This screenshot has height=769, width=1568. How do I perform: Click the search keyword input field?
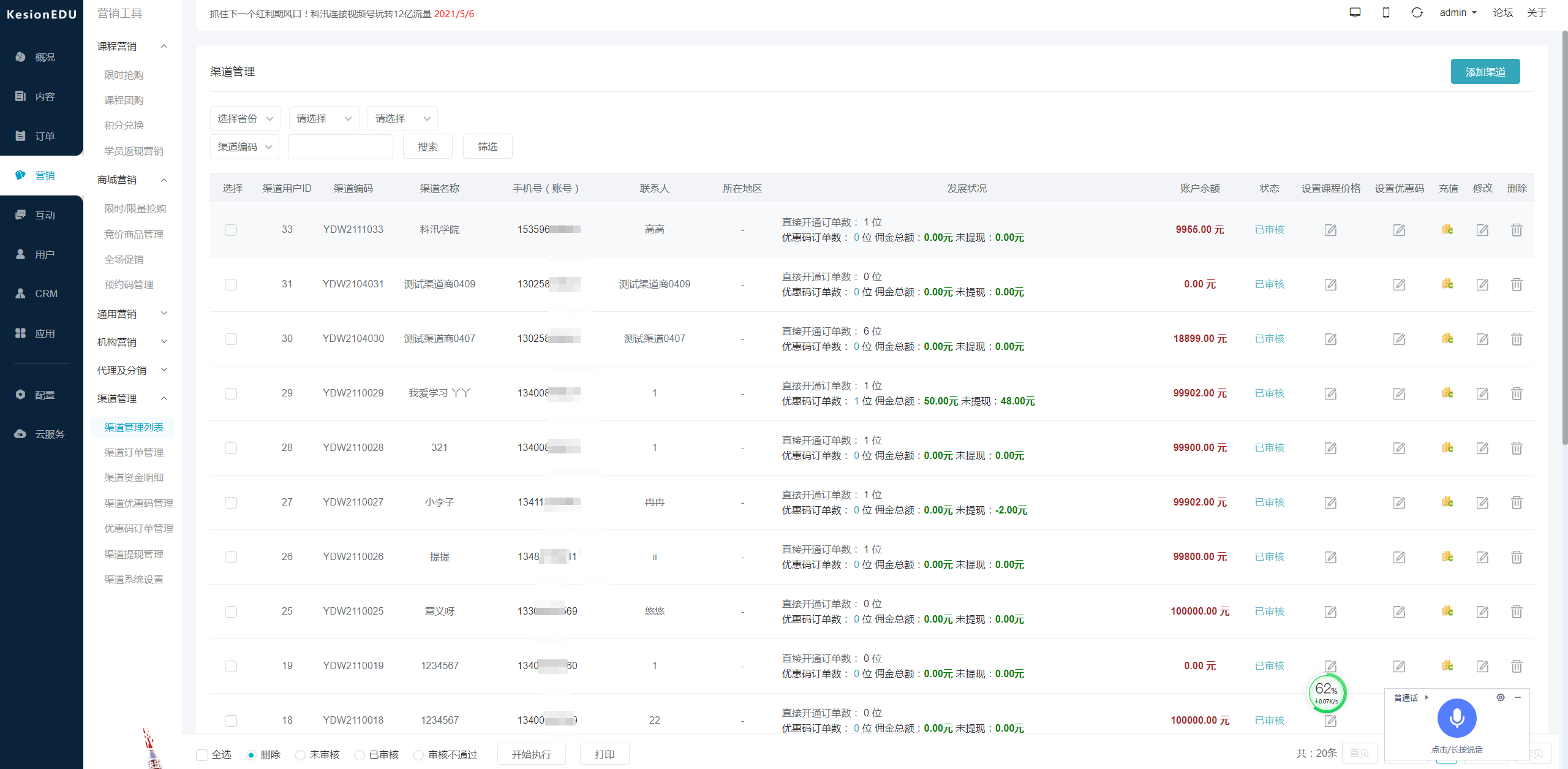340,147
